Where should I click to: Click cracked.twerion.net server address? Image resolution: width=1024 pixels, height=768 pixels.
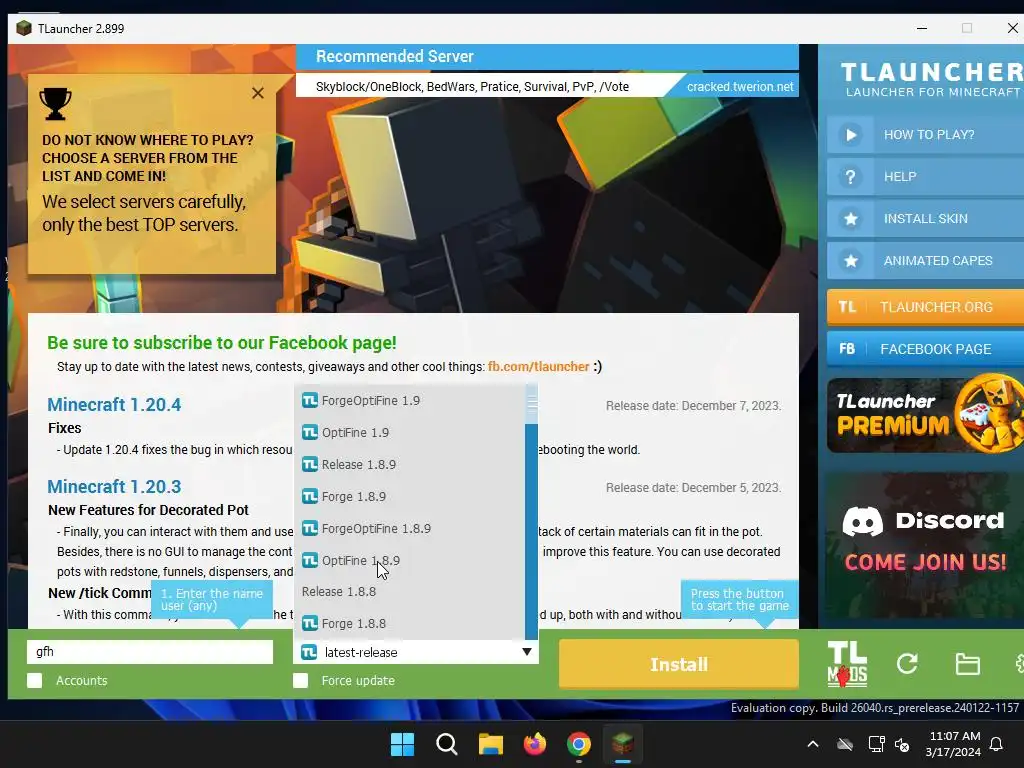pyautogui.click(x=740, y=86)
